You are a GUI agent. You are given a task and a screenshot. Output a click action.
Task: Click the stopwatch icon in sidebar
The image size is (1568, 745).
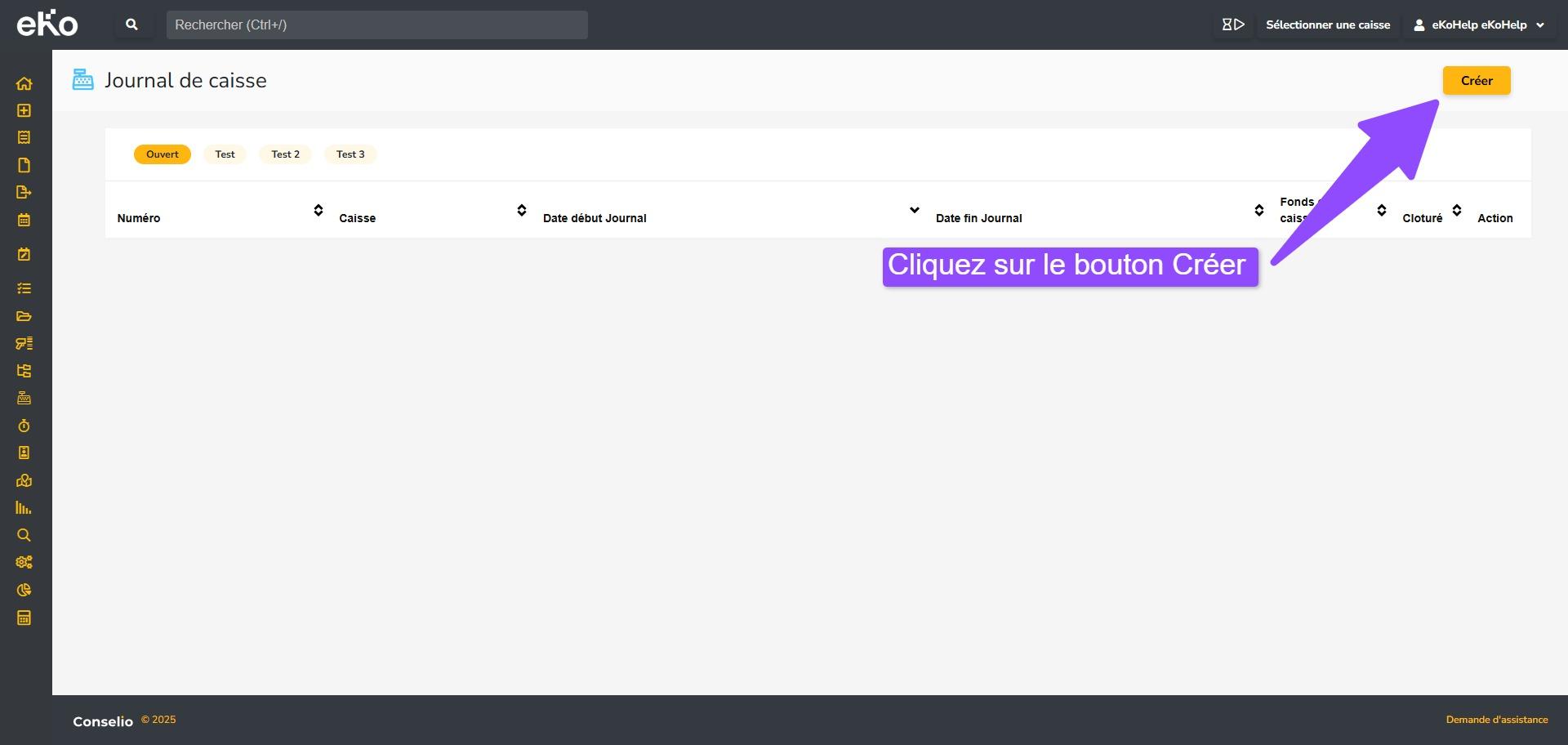pyautogui.click(x=24, y=426)
